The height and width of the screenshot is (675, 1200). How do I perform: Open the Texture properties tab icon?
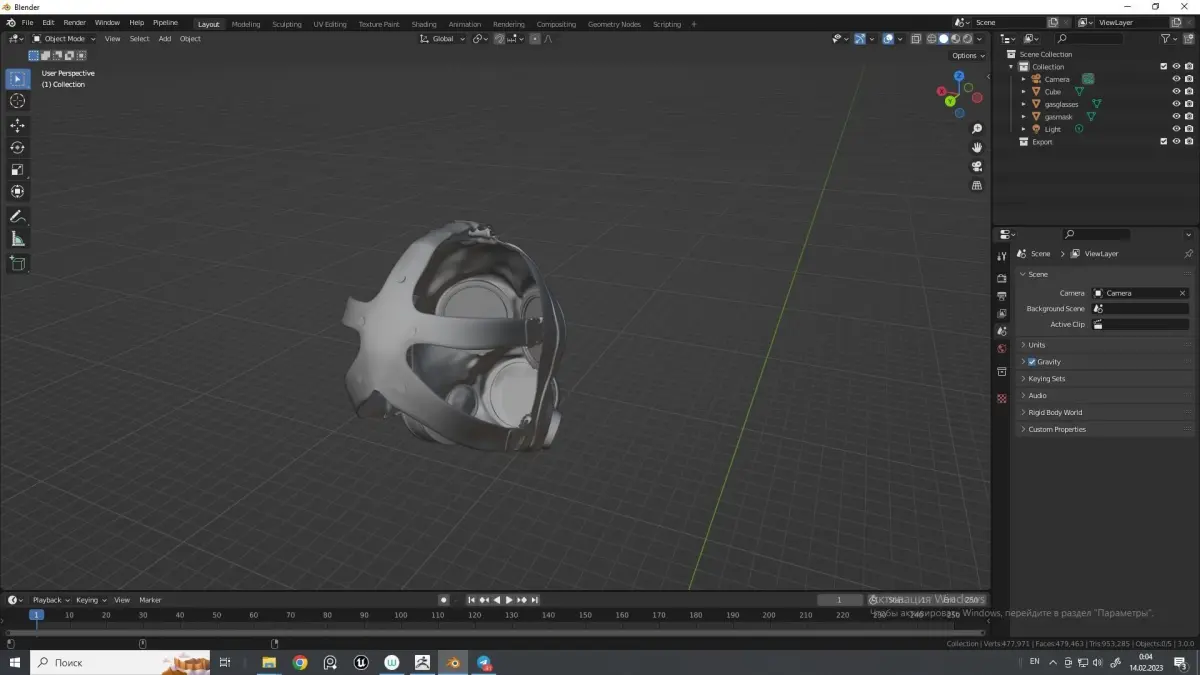tap(1002, 398)
